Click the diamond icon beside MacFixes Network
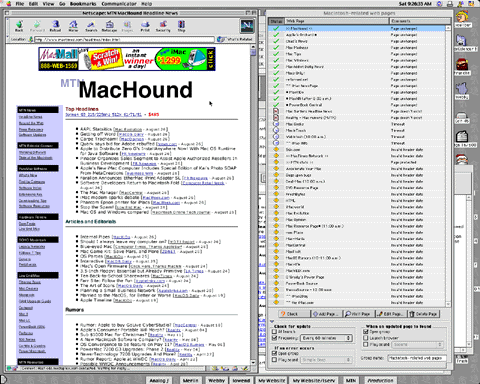This screenshot has height=384, width=480. tap(276, 156)
